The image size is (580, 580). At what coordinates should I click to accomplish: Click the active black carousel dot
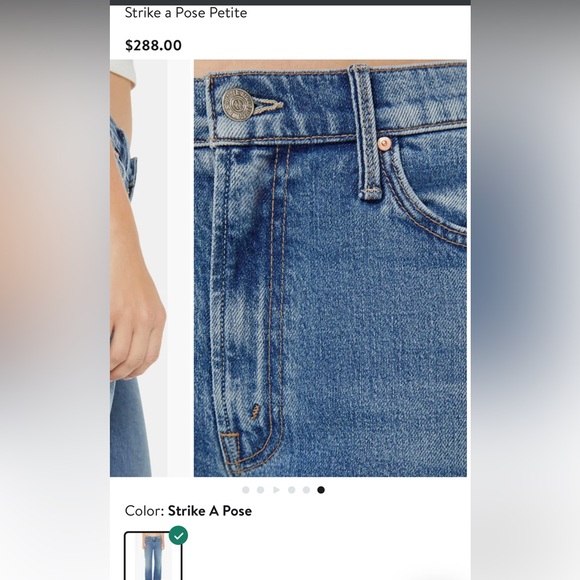tap(321, 490)
